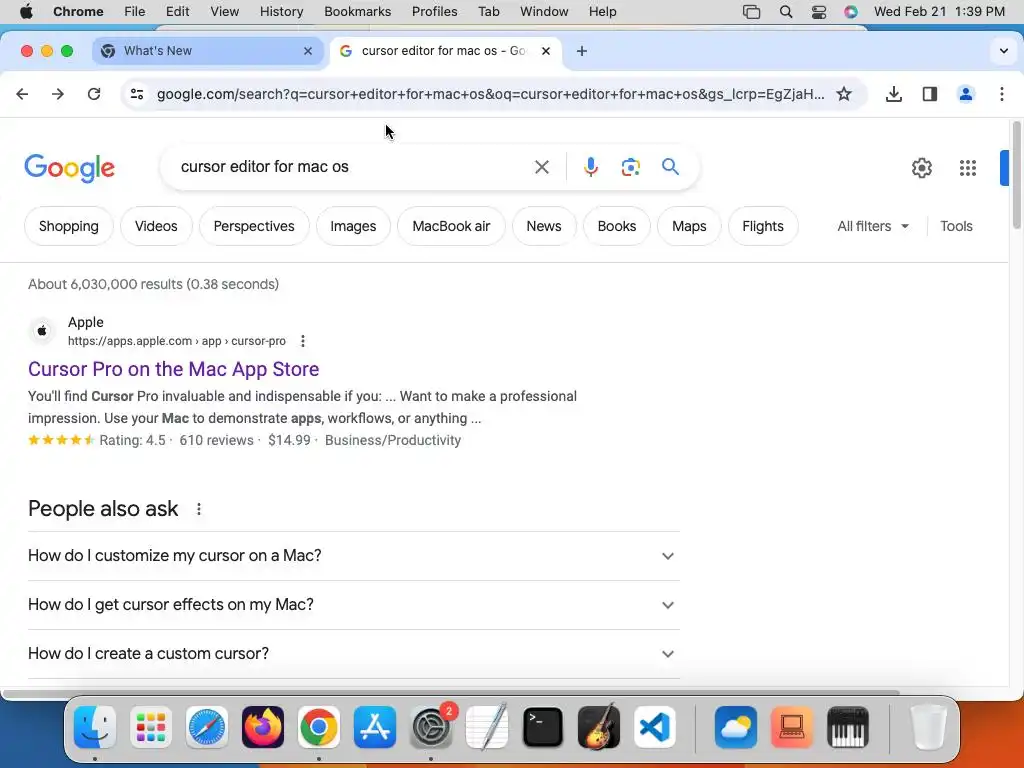This screenshot has height=768, width=1024.
Task: Open Launchpad from the Dock
Action: pos(151,727)
